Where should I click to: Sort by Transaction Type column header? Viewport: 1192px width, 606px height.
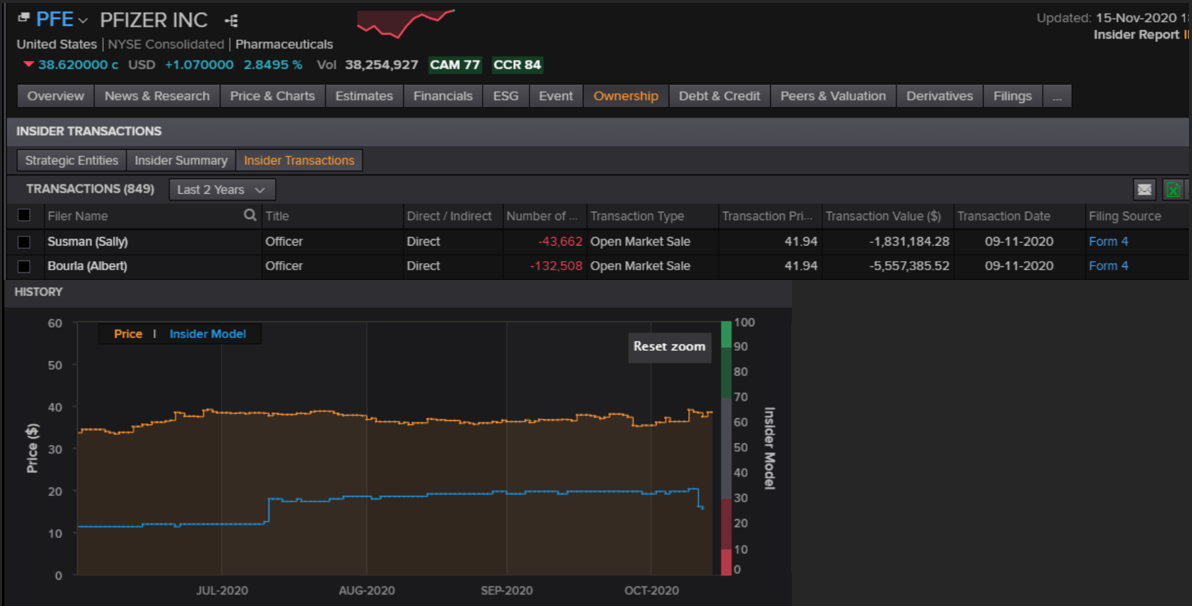pos(637,216)
